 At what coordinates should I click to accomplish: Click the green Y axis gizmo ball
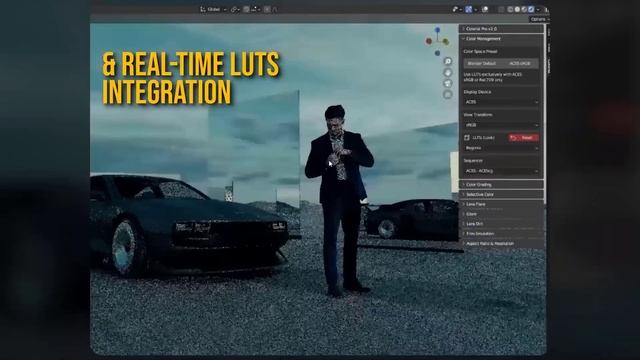[446, 41]
